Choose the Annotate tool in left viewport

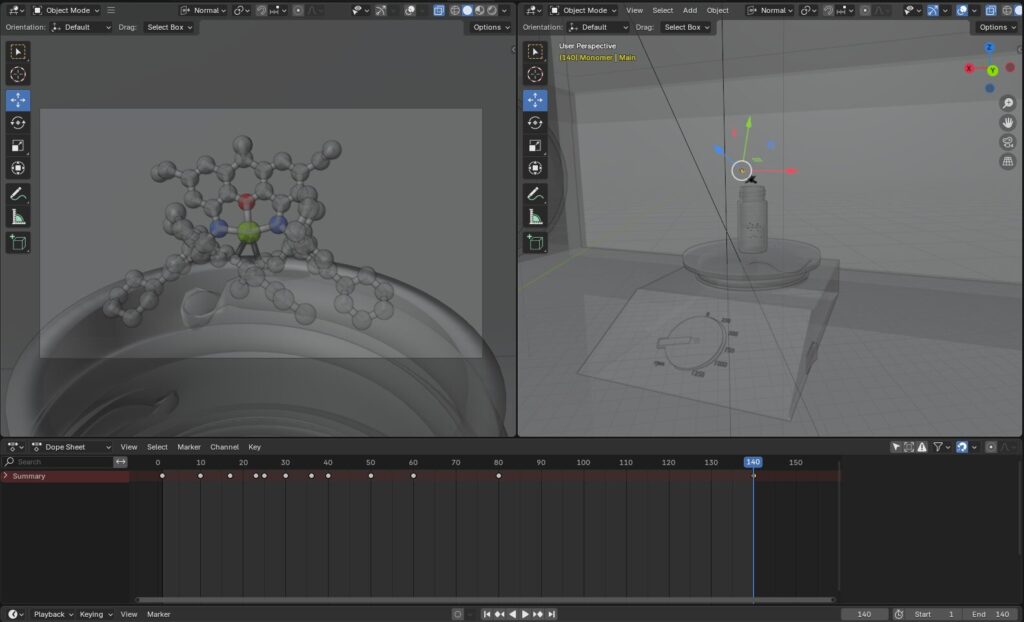coord(18,194)
